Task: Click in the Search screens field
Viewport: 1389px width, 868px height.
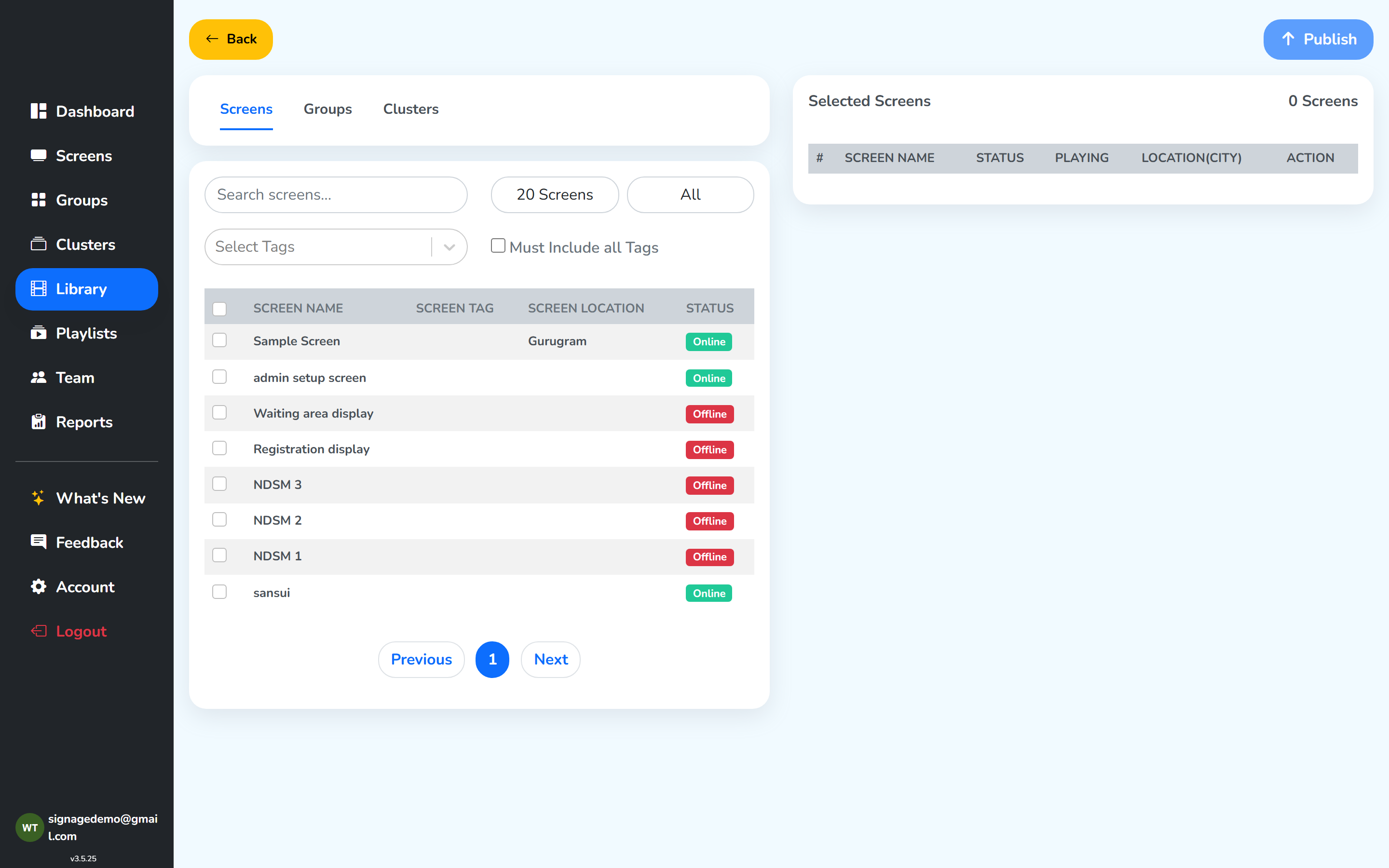Action: coord(336,195)
